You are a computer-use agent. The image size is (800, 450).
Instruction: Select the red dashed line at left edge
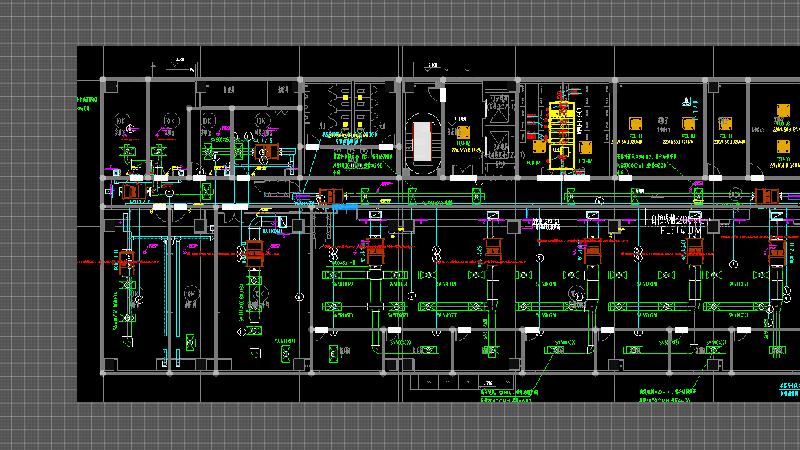pyautogui.click(x=92, y=264)
